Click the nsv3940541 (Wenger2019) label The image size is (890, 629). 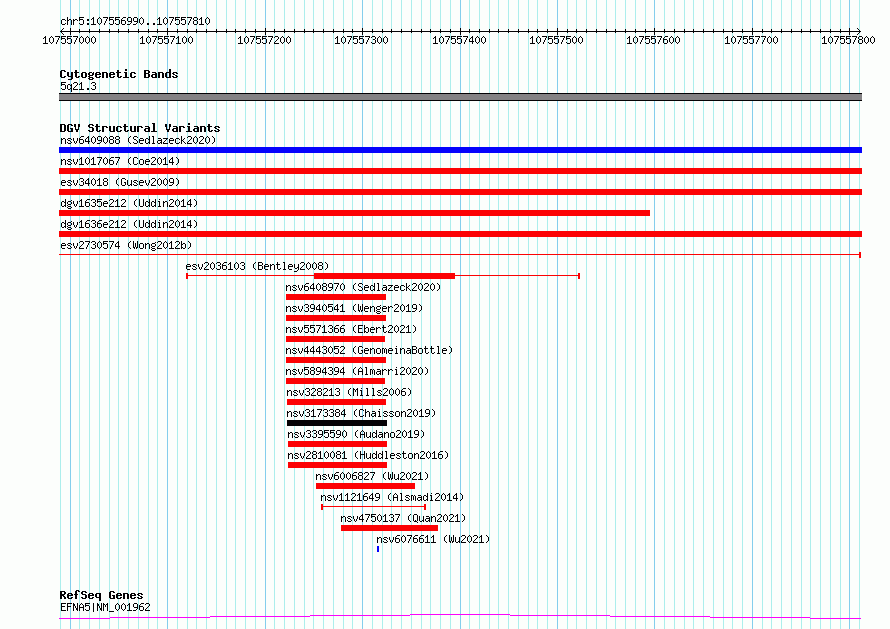[x=354, y=308]
